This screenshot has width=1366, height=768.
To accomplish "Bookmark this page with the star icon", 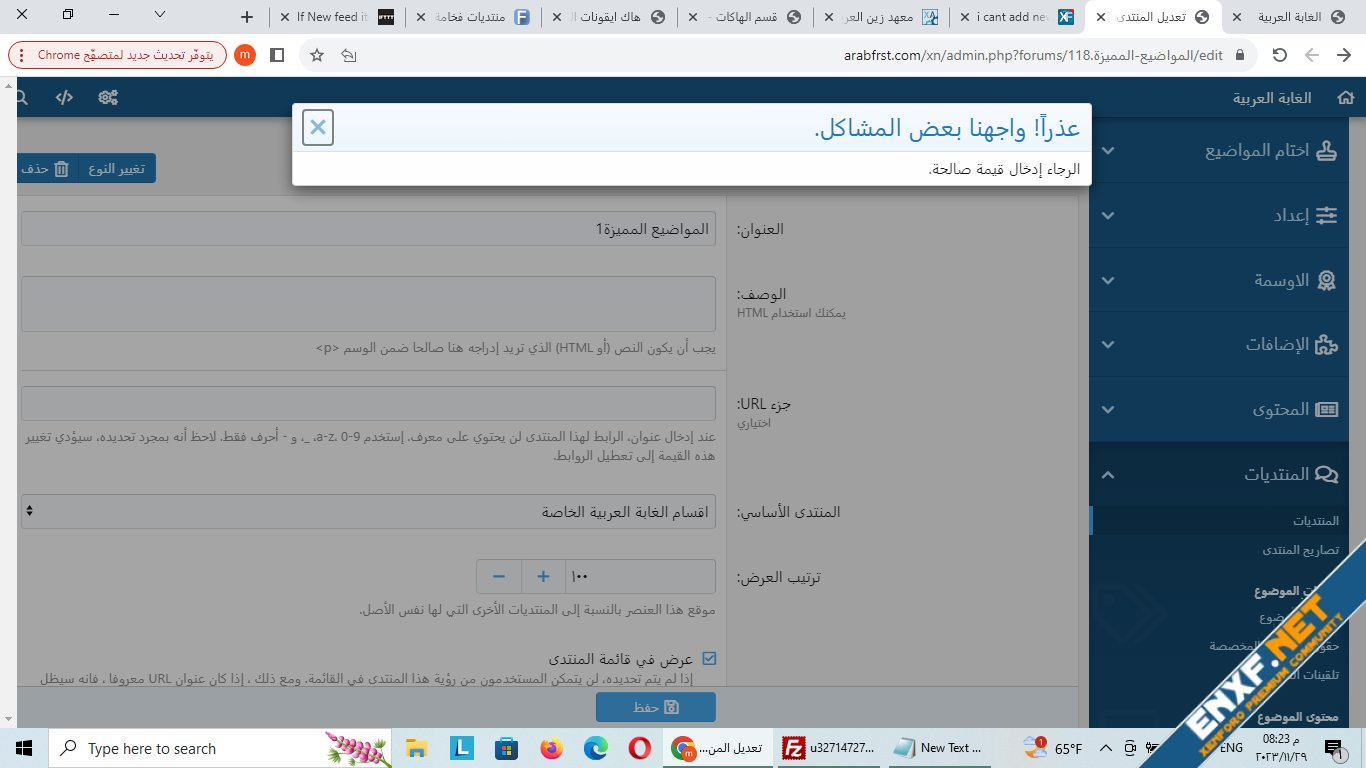I will (x=317, y=55).
